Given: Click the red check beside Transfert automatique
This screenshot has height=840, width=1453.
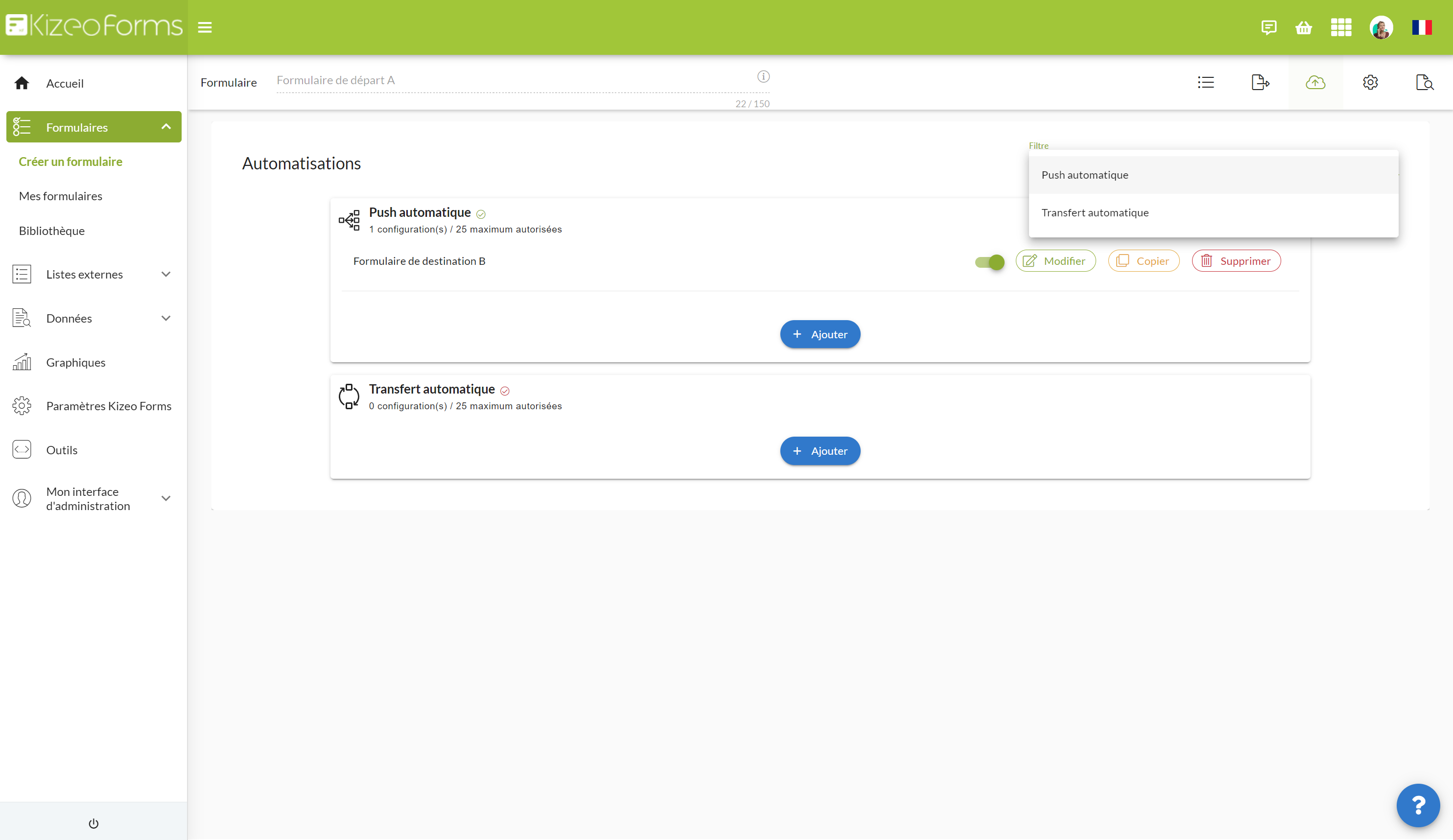Looking at the screenshot, I should (505, 391).
